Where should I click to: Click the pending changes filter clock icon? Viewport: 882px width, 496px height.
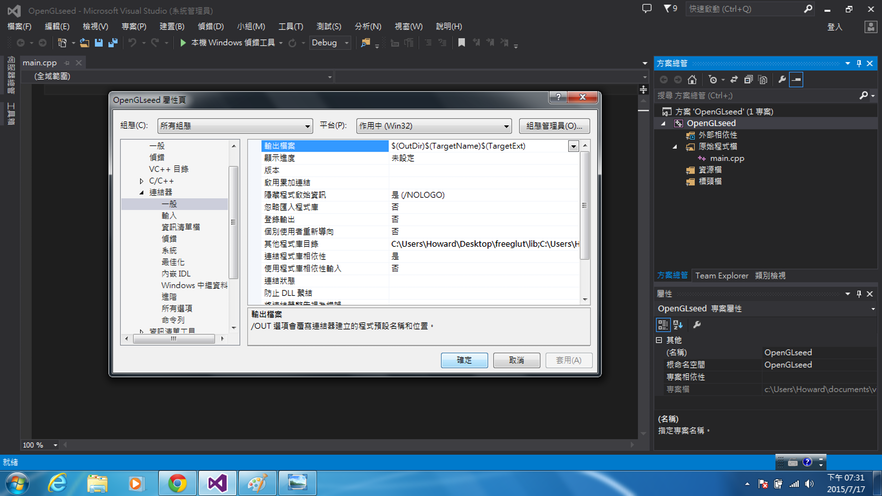point(713,80)
